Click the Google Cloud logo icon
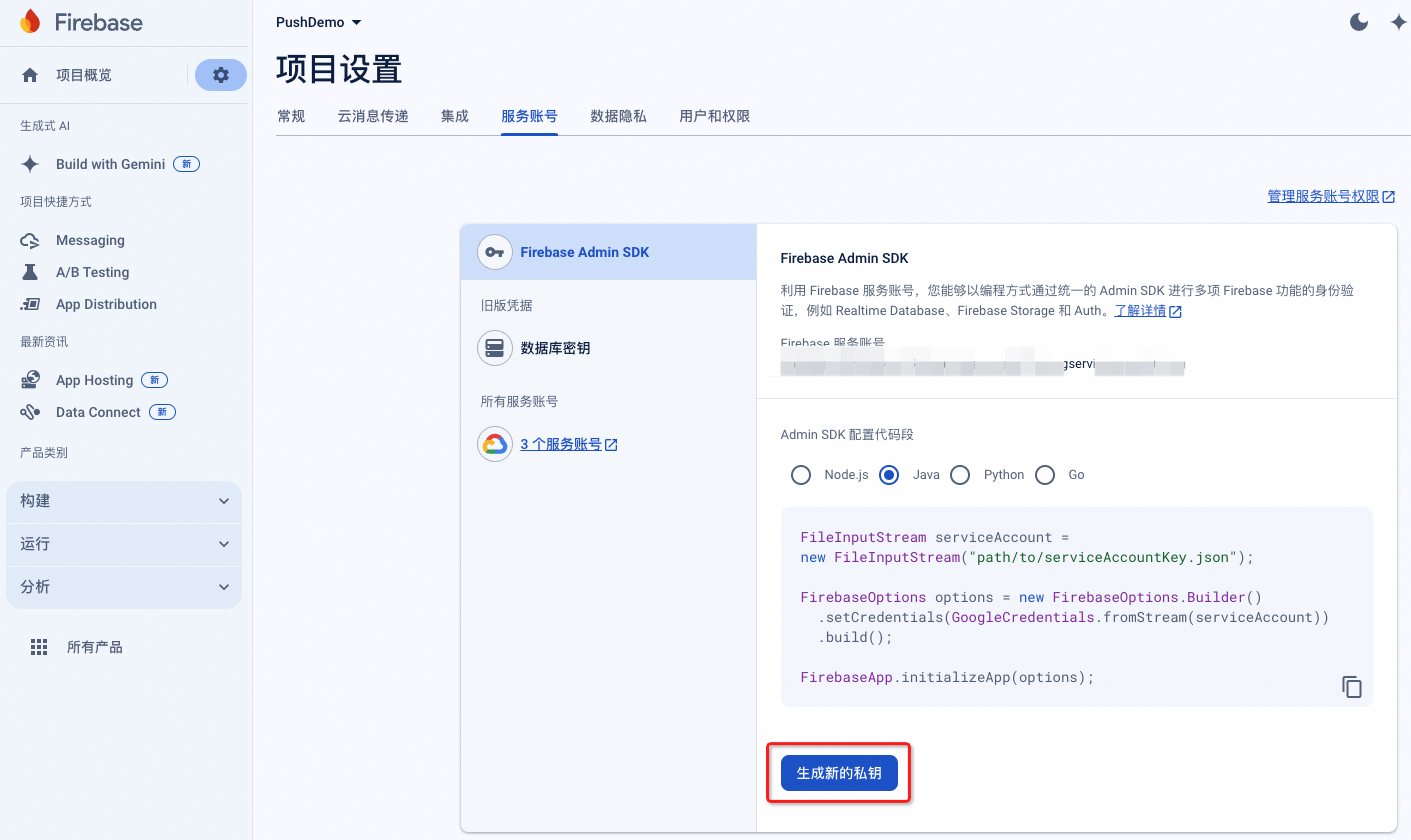Image resolution: width=1411 pixels, height=840 pixels. [494, 444]
